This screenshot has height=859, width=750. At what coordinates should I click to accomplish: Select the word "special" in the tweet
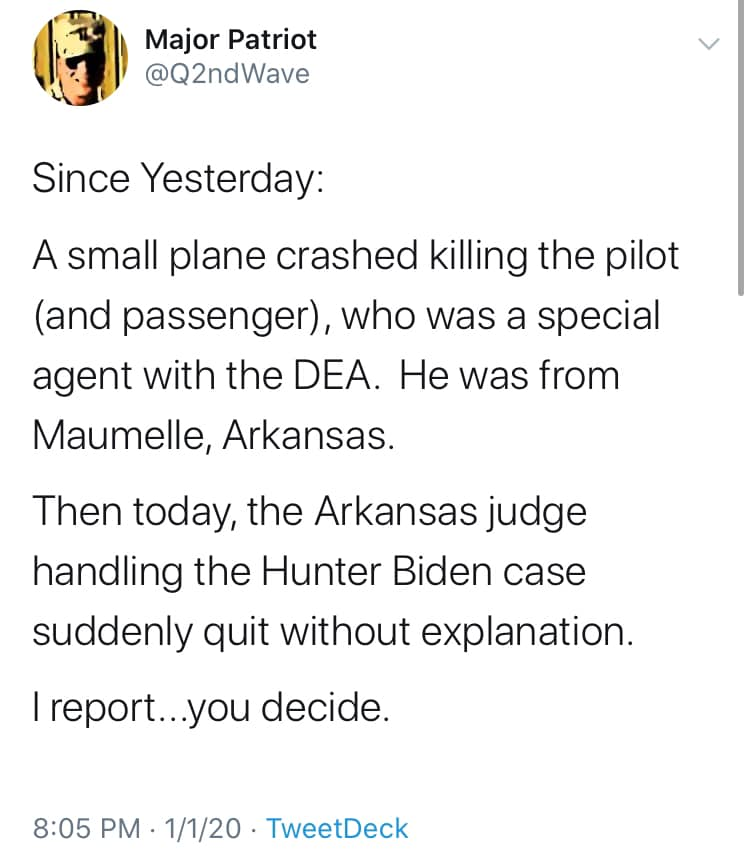click(598, 317)
